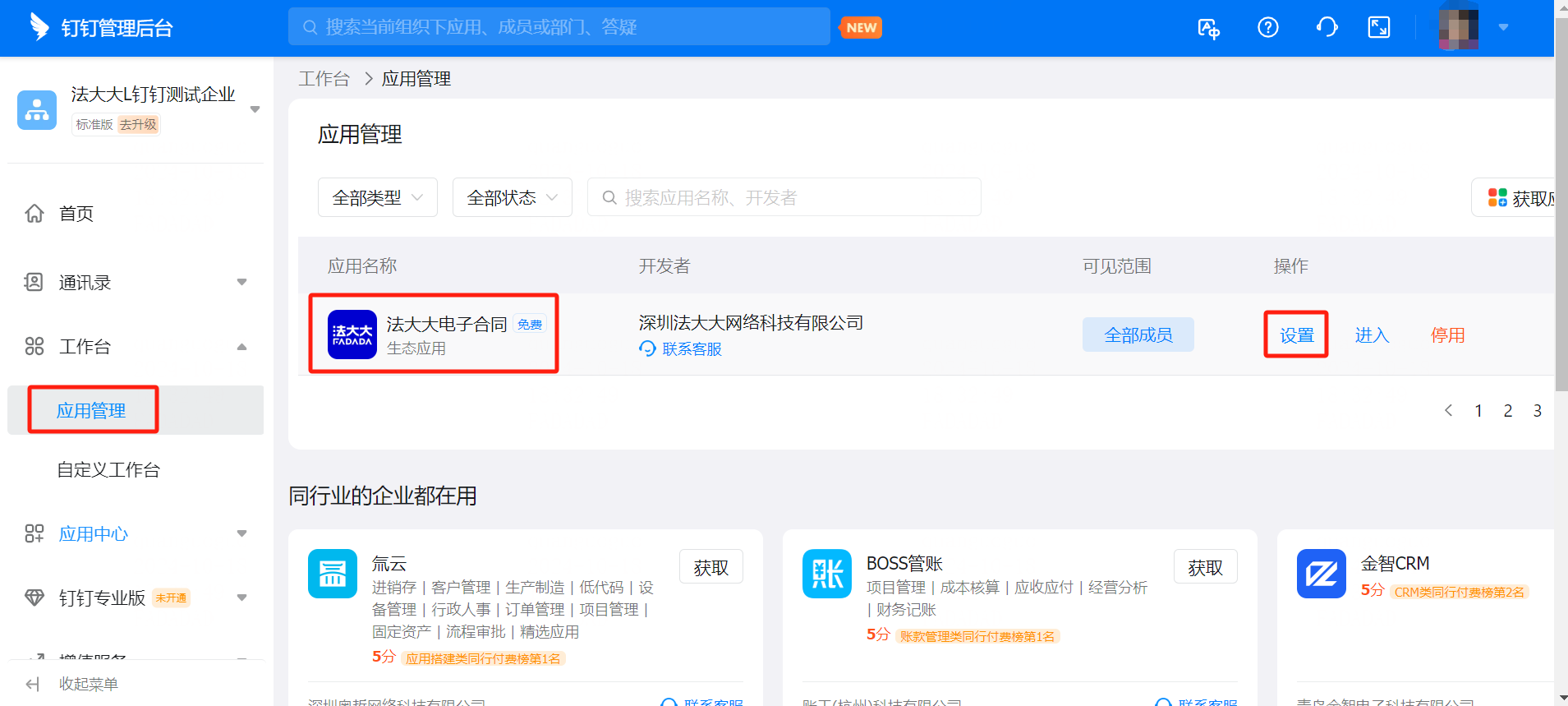Click the 工作台 grid icon

click(34, 346)
